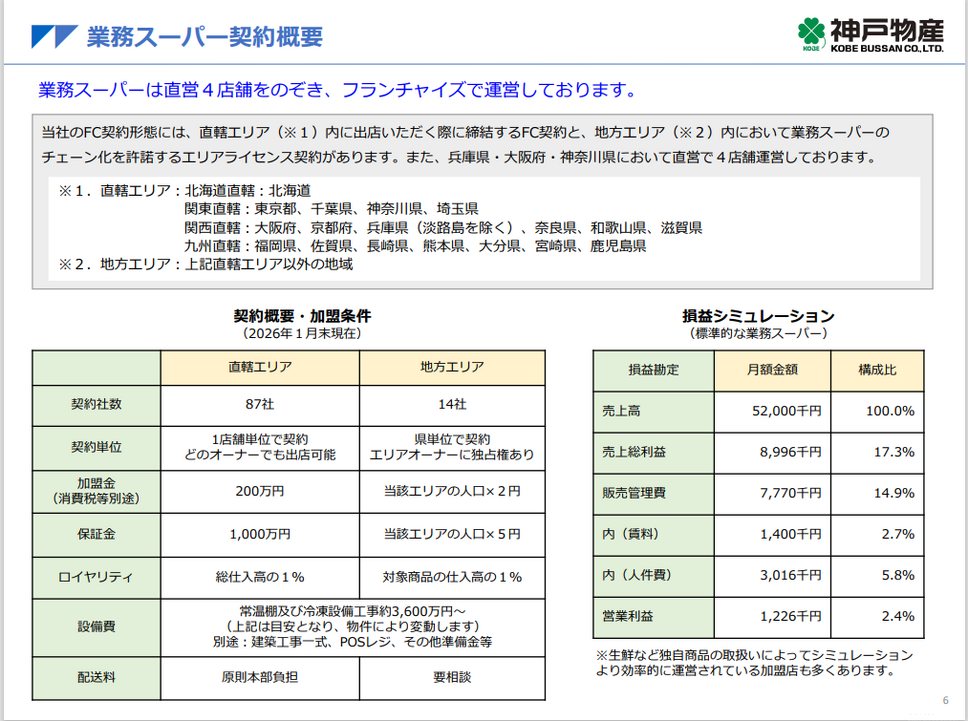This screenshot has width=968, height=721.
Task: Click the page number 6
Action: (945, 699)
